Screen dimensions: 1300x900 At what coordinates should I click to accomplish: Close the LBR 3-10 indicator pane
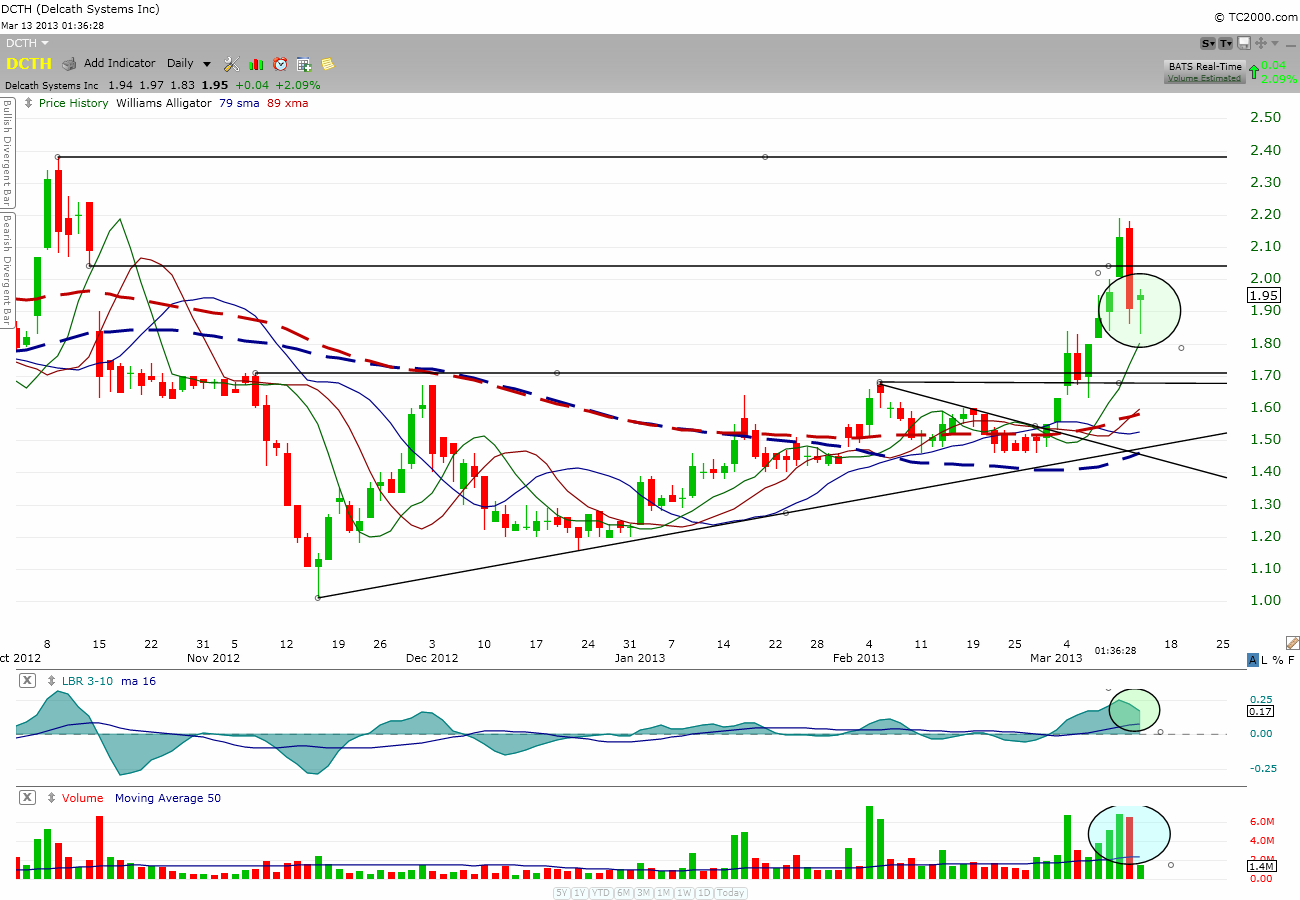(x=27, y=681)
